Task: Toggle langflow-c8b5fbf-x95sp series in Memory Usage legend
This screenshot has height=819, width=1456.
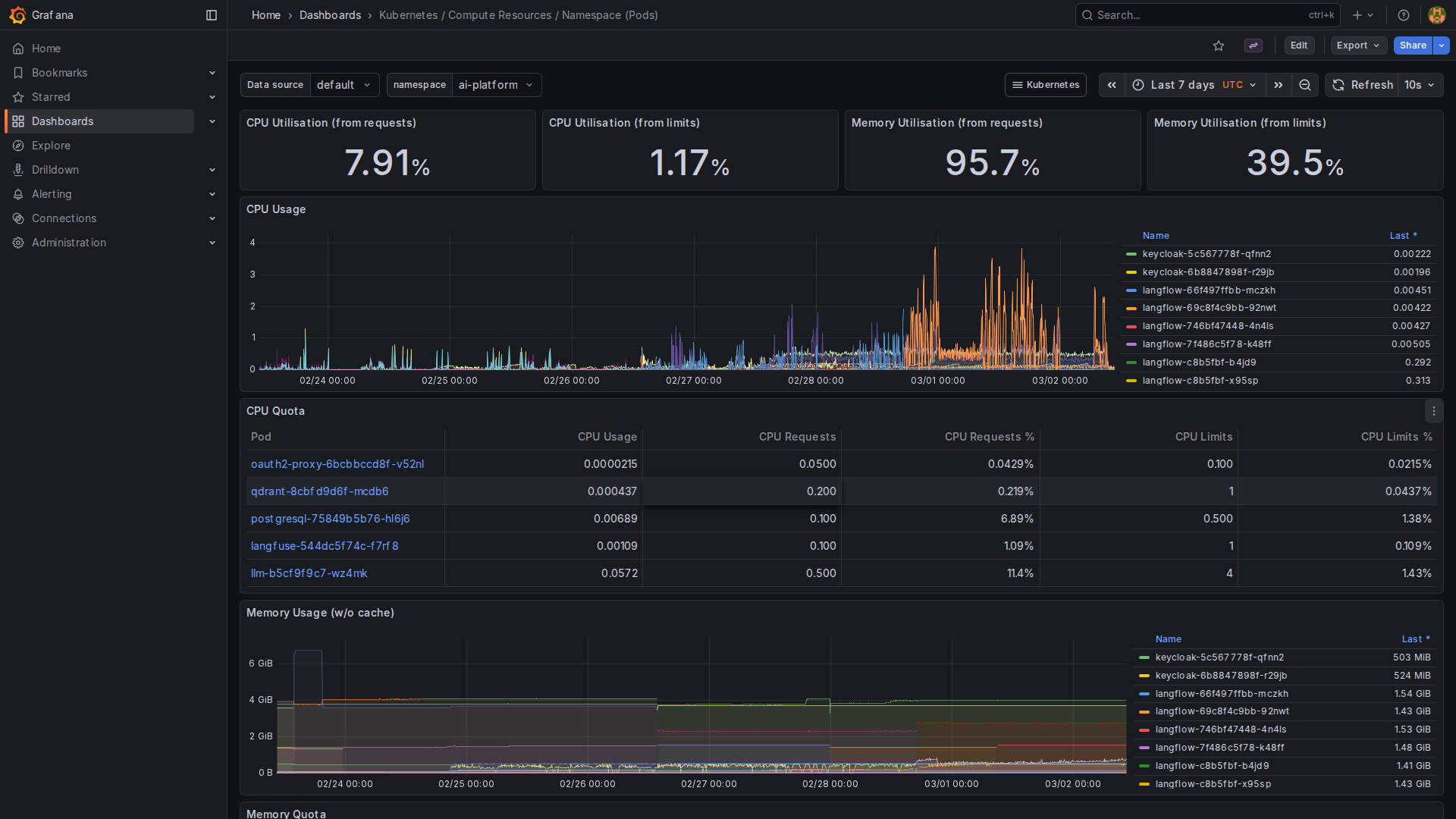Action: pyautogui.click(x=1213, y=784)
